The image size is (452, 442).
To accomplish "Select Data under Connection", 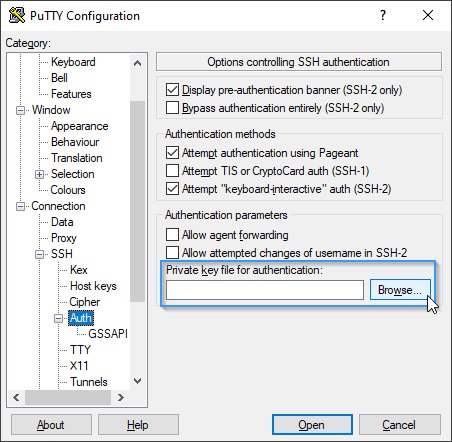I will tap(62, 222).
